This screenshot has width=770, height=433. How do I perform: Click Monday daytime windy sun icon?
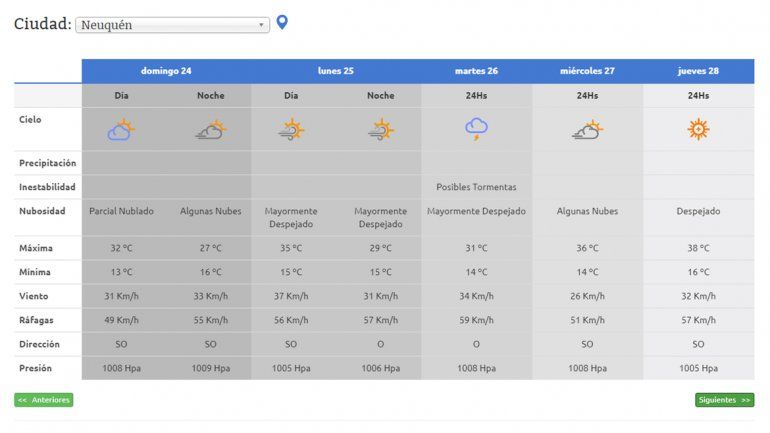(291, 129)
